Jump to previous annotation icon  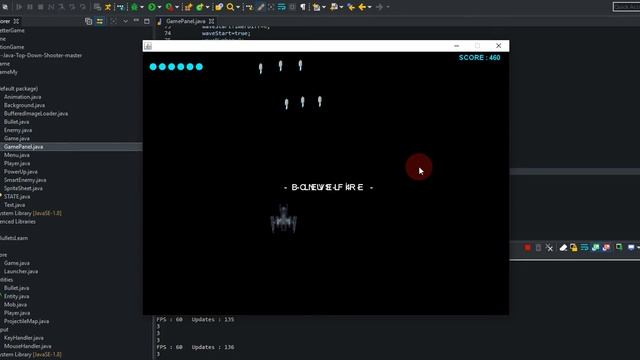point(333,7)
